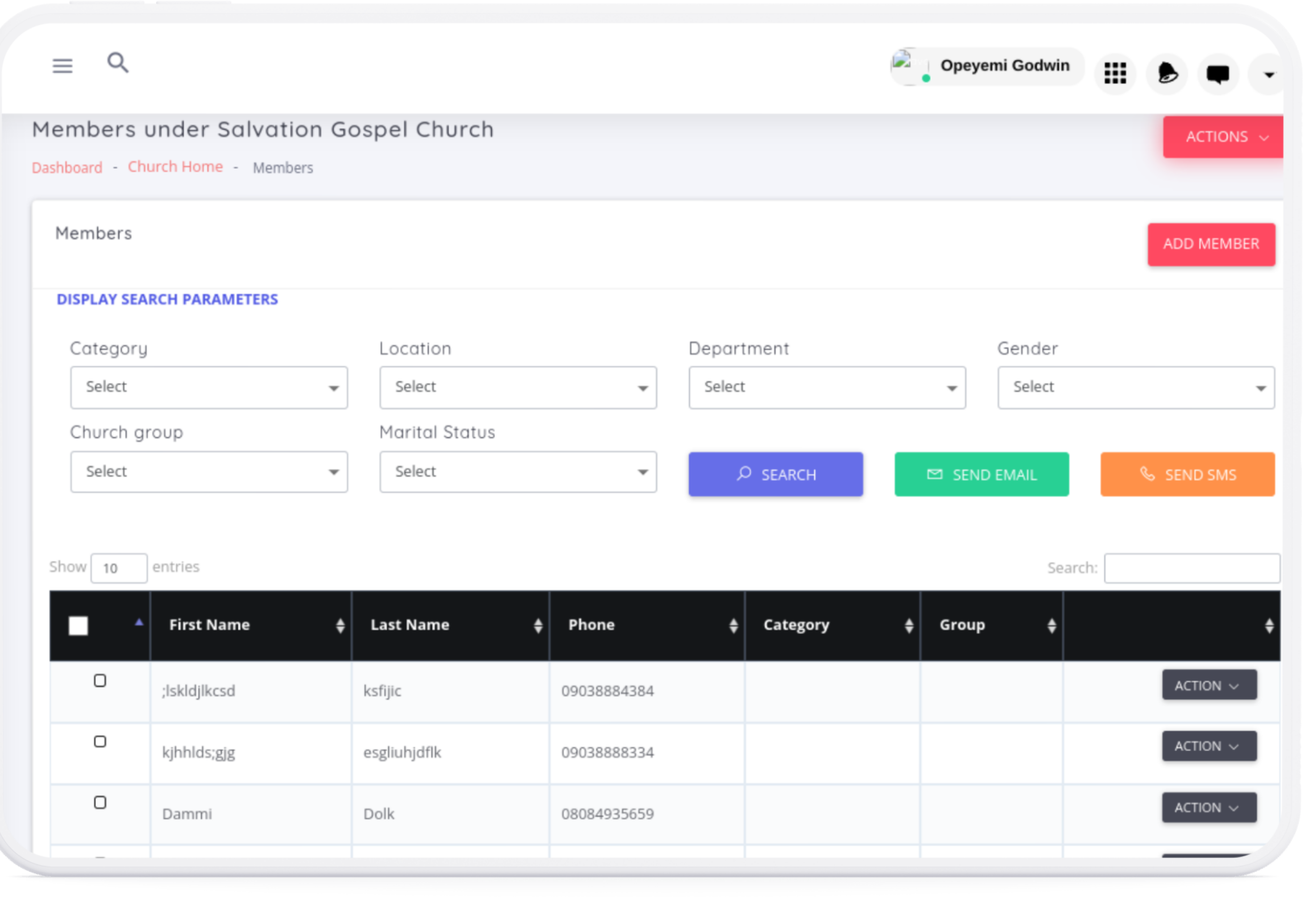Open the red ACTIONS menu
Viewport: 1304px width, 924px height.
click(x=1224, y=137)
